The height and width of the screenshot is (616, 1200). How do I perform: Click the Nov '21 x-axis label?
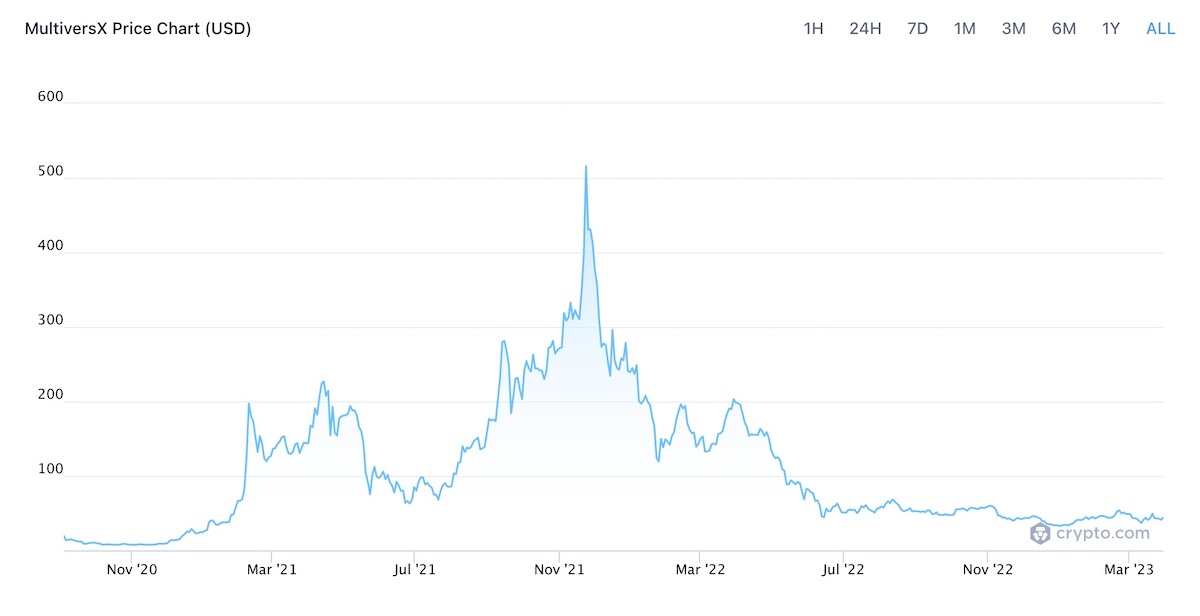point(560,570)
